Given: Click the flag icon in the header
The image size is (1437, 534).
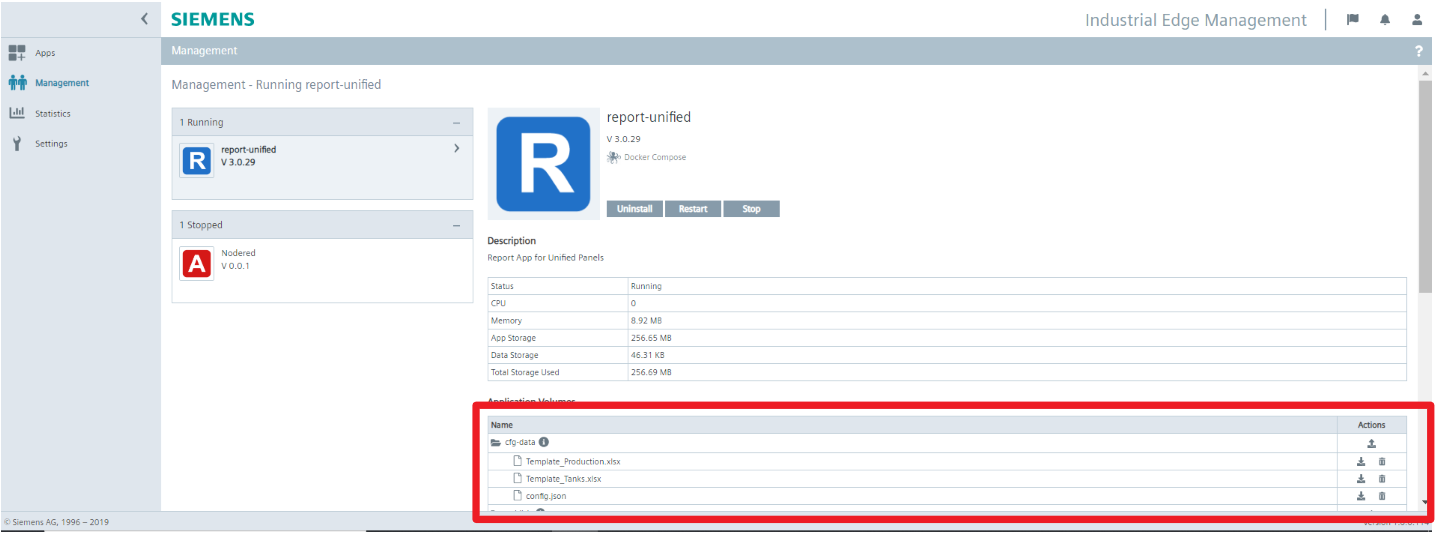Looking at the screenshot, I should pos(1353,19).
